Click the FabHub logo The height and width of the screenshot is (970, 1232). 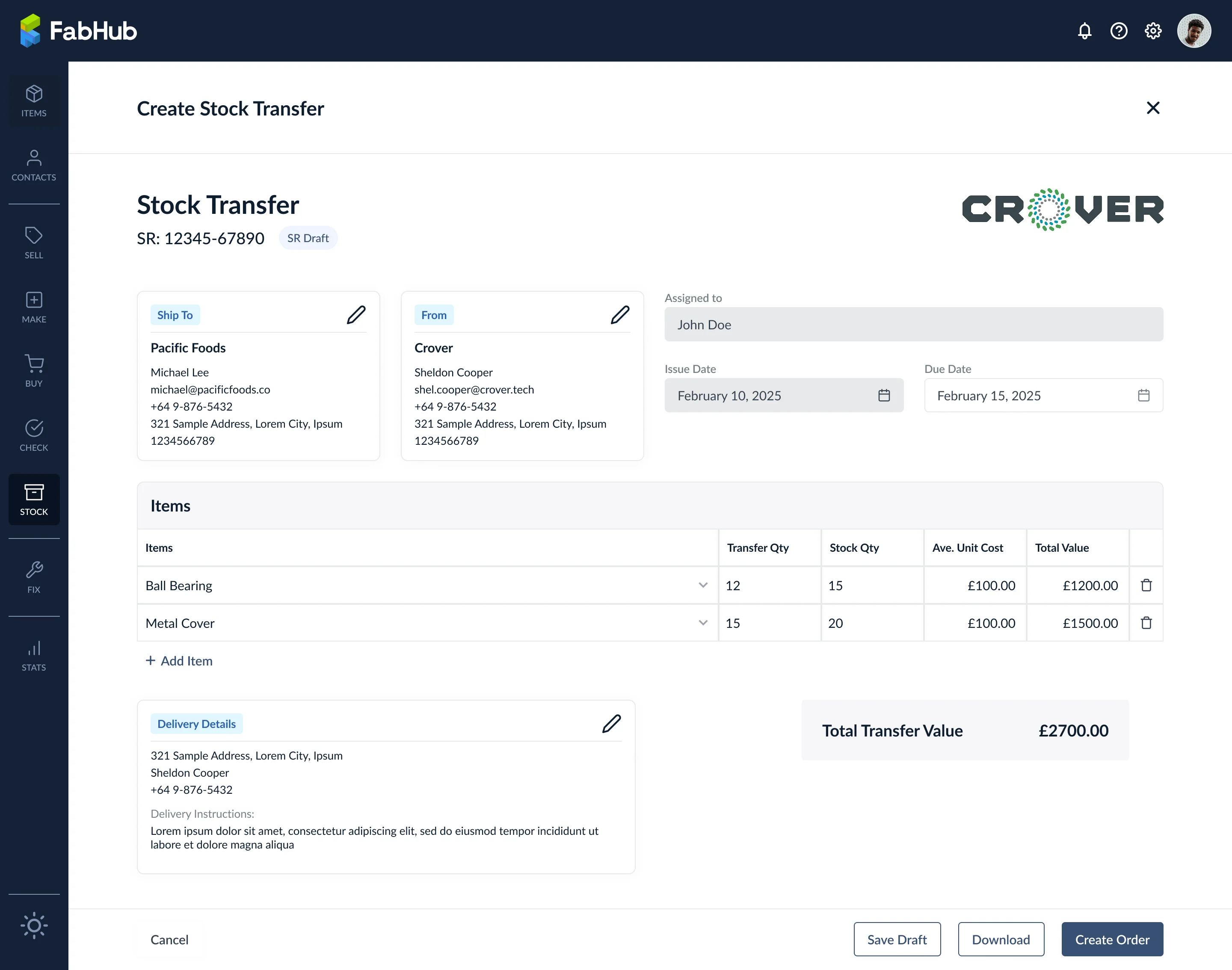[x=78, y=31]
